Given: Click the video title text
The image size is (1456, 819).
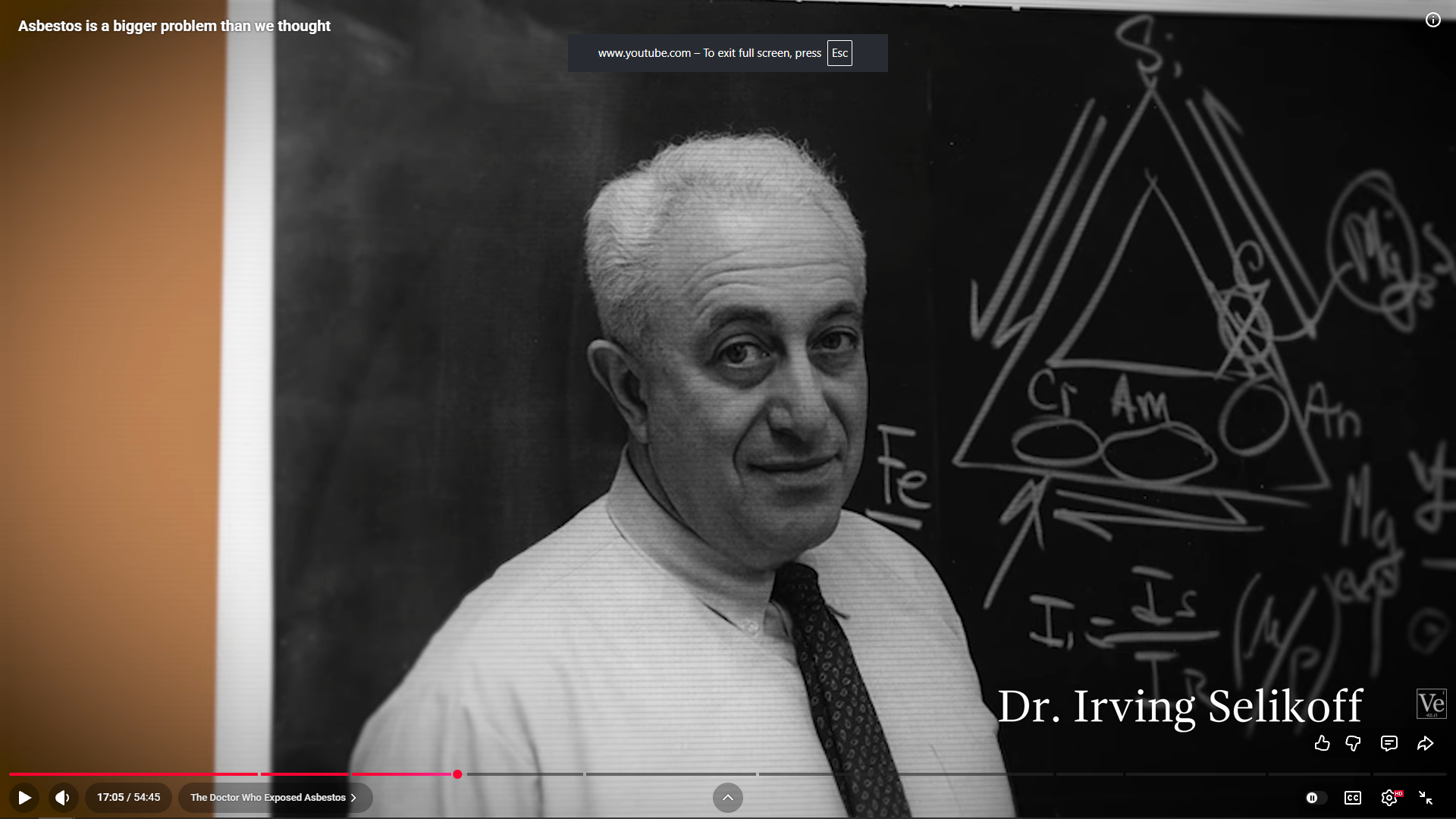Looking at the screenshot, I should pyautogui.click(x=174, y=26).
